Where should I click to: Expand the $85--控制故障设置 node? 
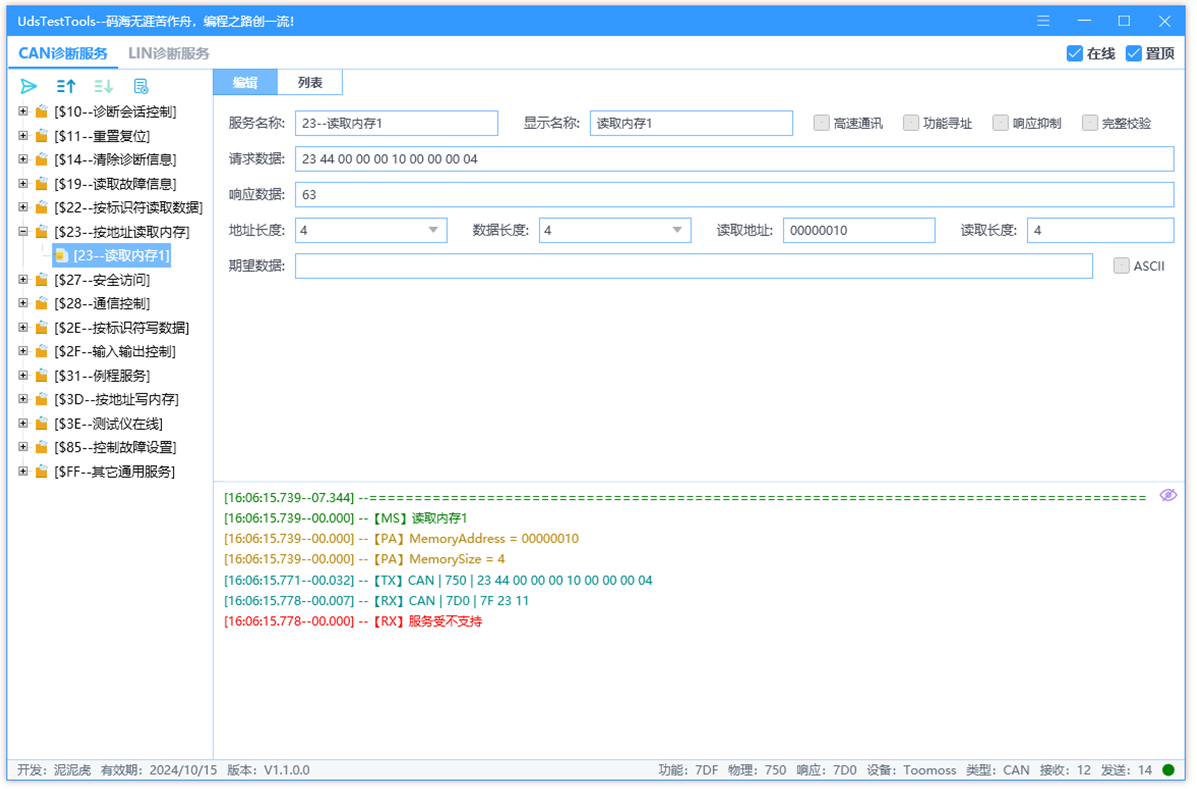(x=23, y=447)
